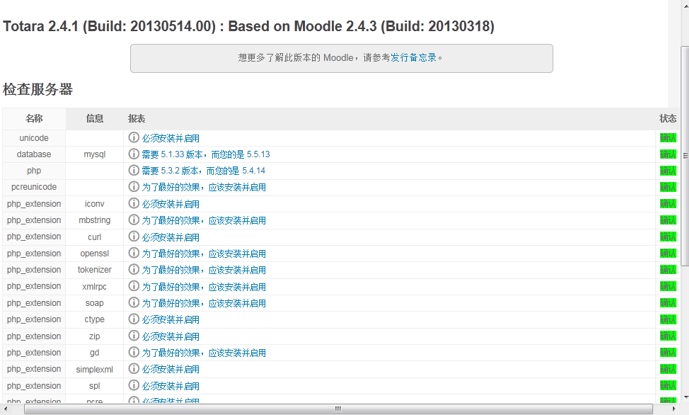This screenshot has width=689, height=415.
Task: Open the database report link mentioning 5.1.33
Action: click(x=206, y=154)
